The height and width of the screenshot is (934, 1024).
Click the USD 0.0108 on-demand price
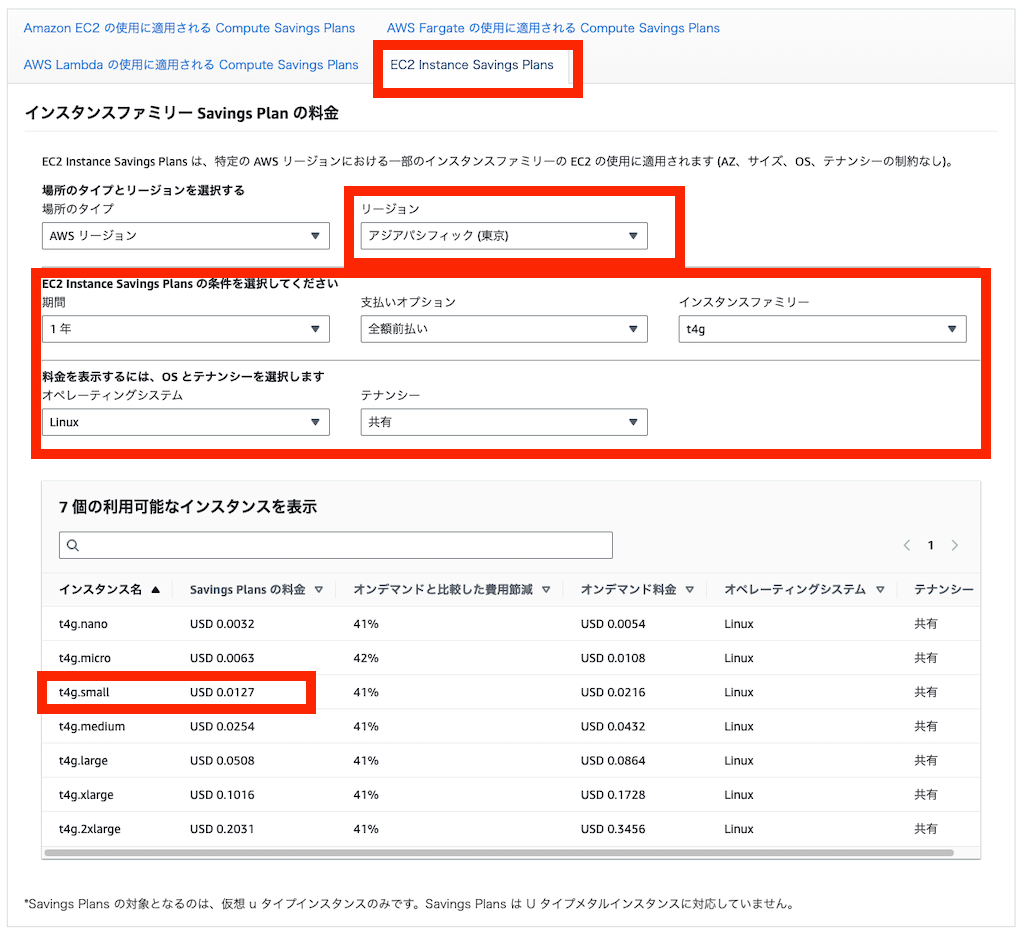pyautogui.click(x=613, y=658)
